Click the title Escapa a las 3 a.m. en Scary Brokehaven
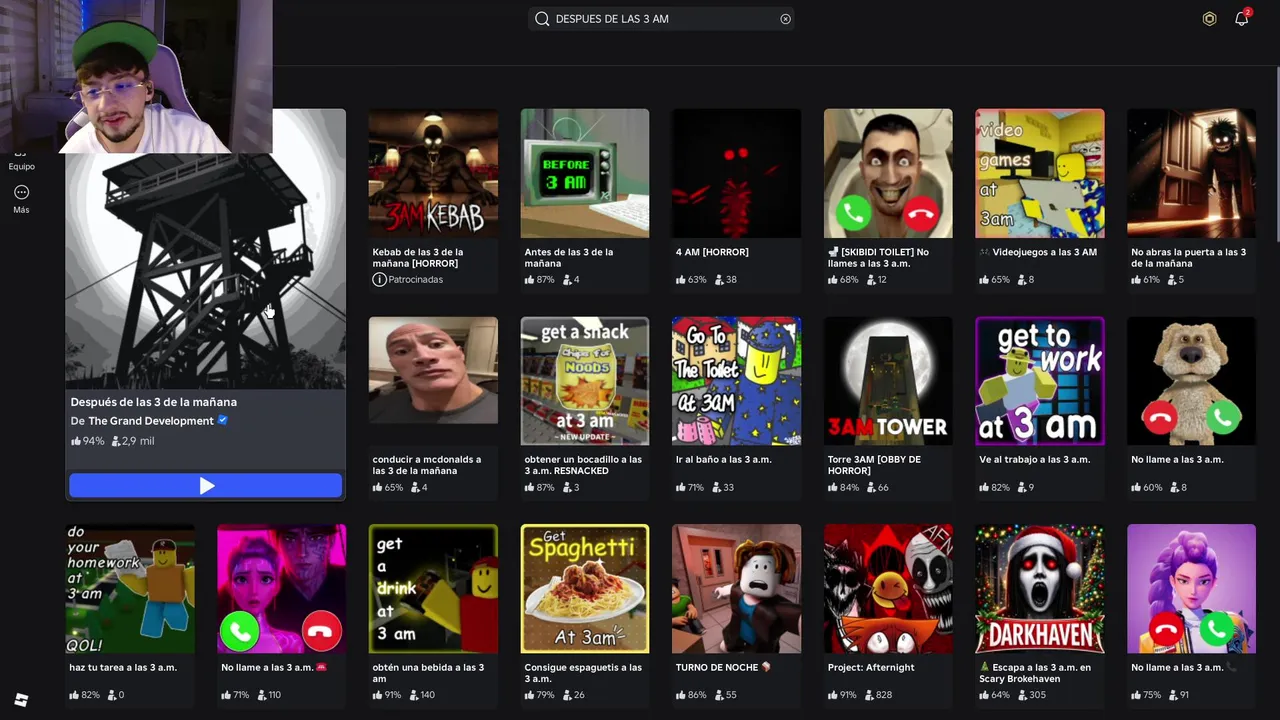 click(x=1036, y=673)
